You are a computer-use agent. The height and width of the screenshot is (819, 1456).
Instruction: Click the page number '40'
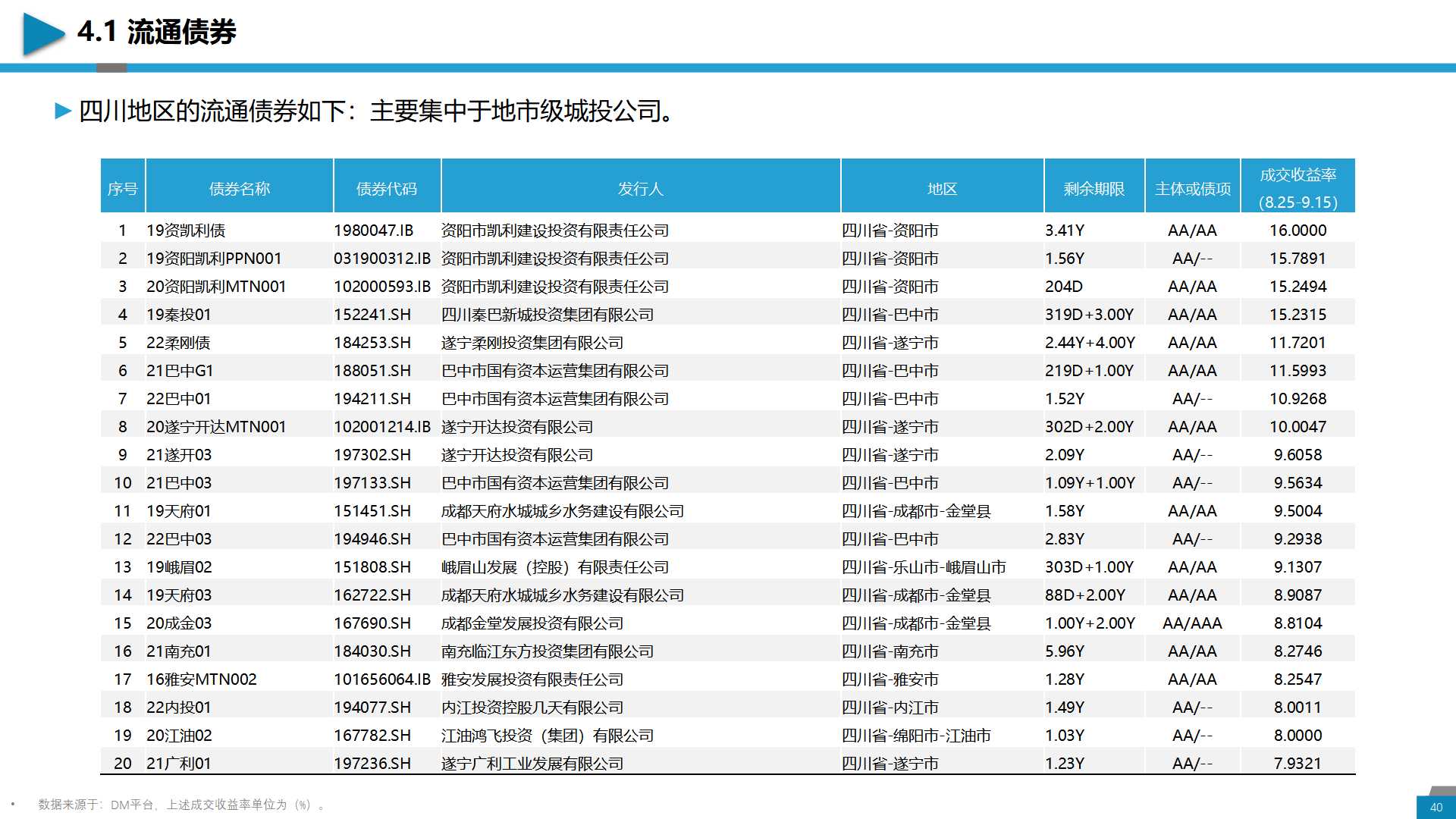1436,808
